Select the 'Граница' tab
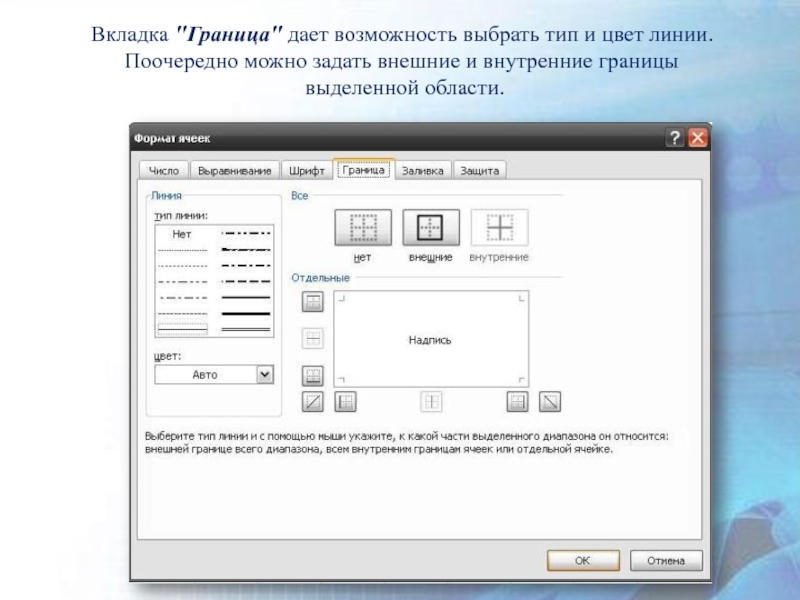The height and width of the screenshot is (600, 800). pos(363,169)
